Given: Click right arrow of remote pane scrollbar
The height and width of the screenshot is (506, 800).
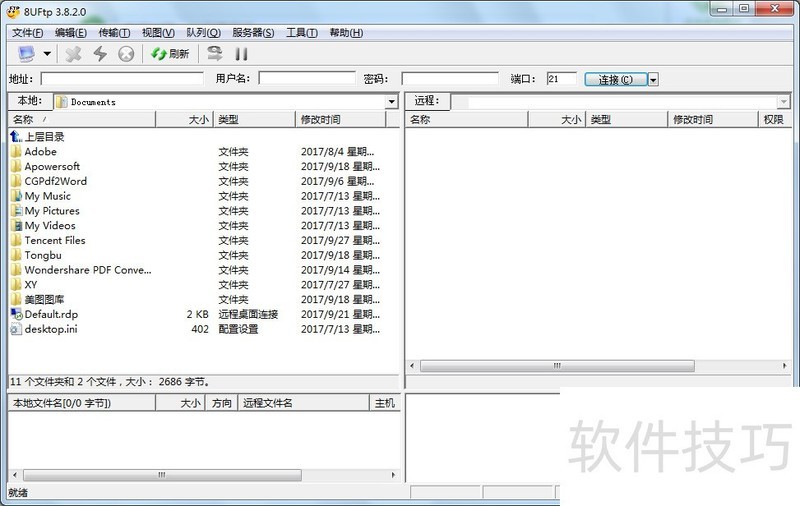Looking at the screenshot, I should pos(784,366).
